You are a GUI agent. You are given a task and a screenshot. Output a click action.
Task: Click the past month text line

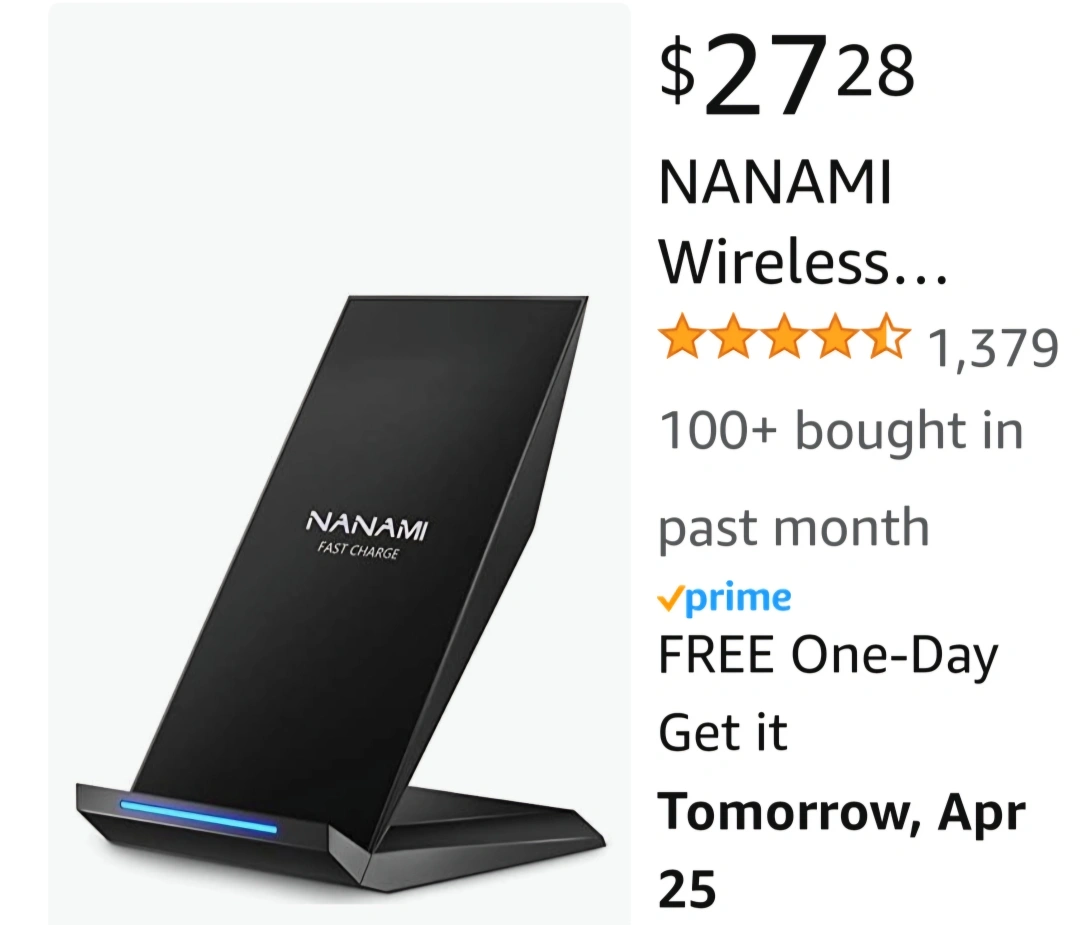794,528
